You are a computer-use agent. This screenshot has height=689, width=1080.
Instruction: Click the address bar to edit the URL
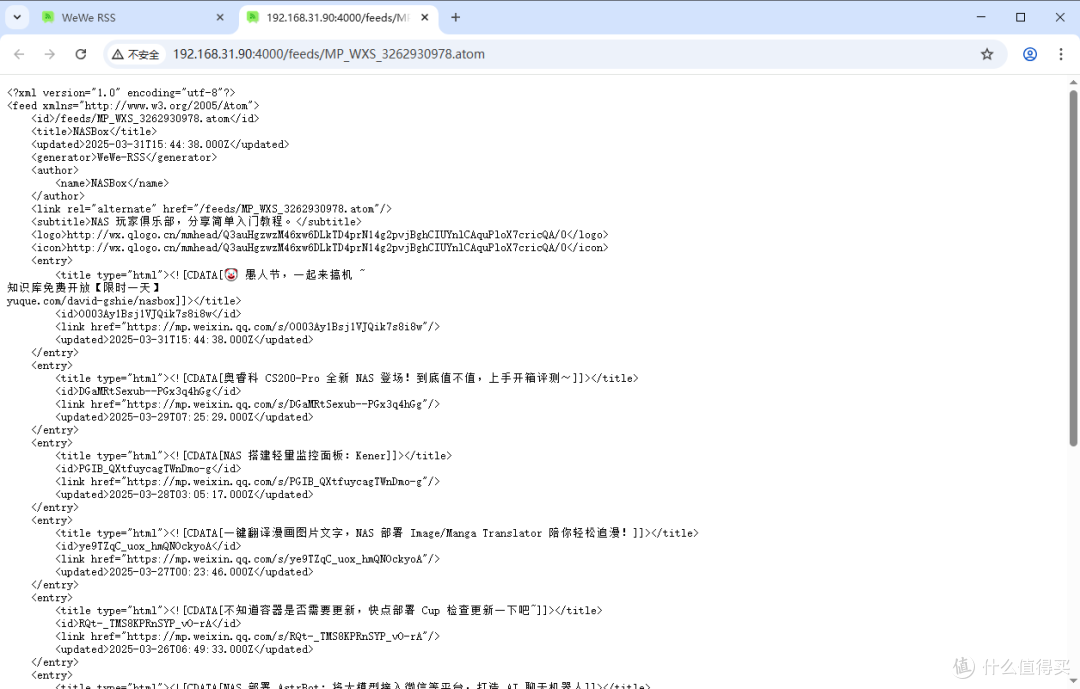pos(400,54)
